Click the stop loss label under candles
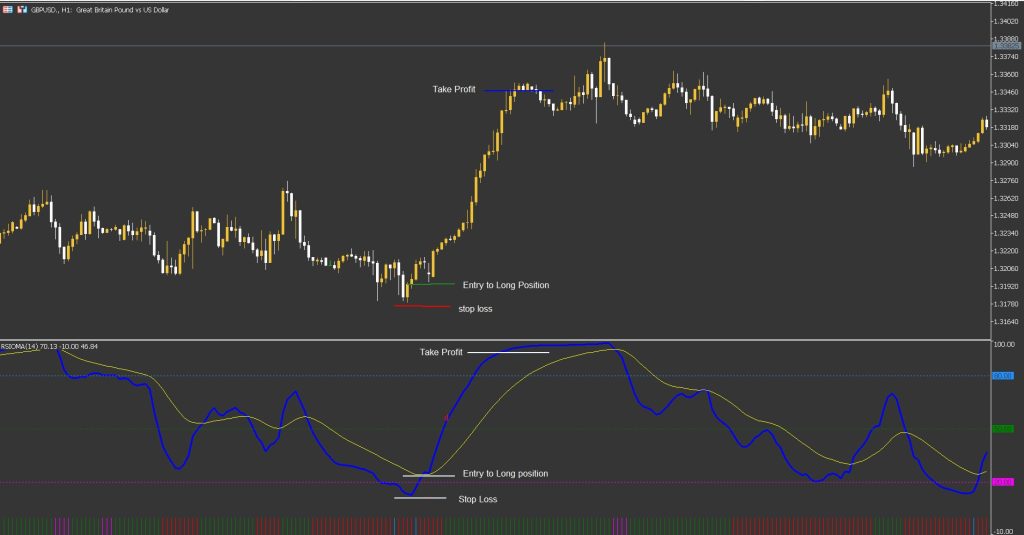This screenshot has height=535, width=1024. coord(475,308)
